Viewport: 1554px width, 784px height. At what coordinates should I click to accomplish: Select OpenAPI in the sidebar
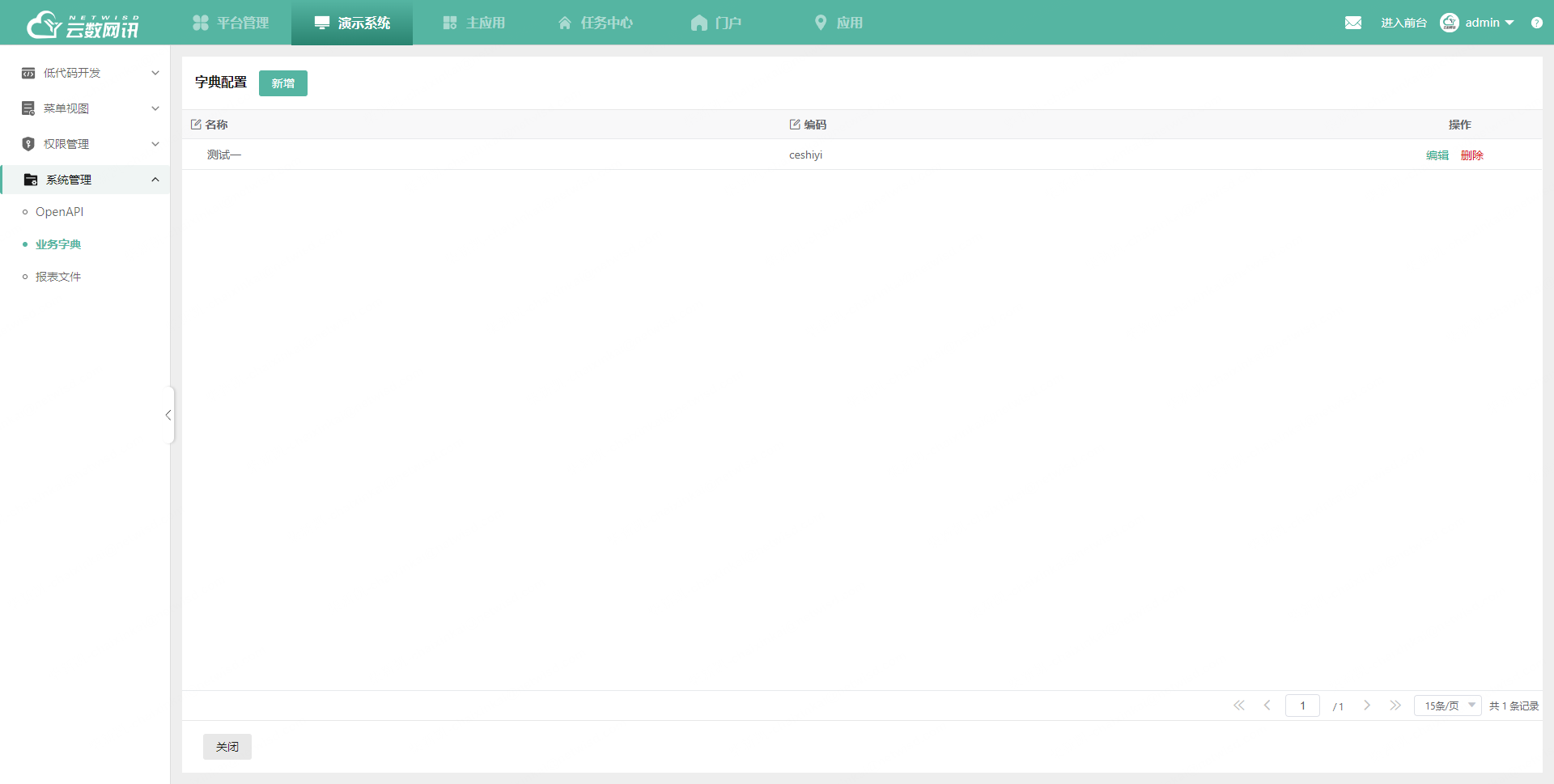[x=59, y=212]
